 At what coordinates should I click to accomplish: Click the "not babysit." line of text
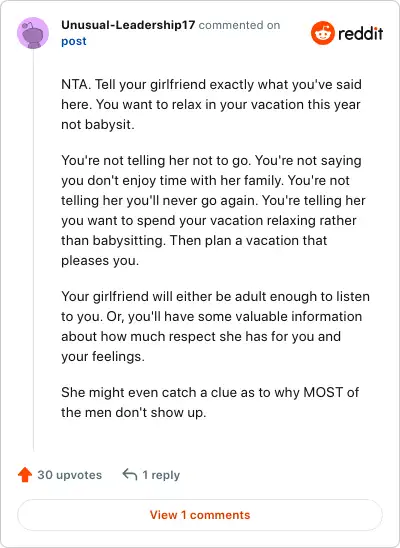point(98,124)
